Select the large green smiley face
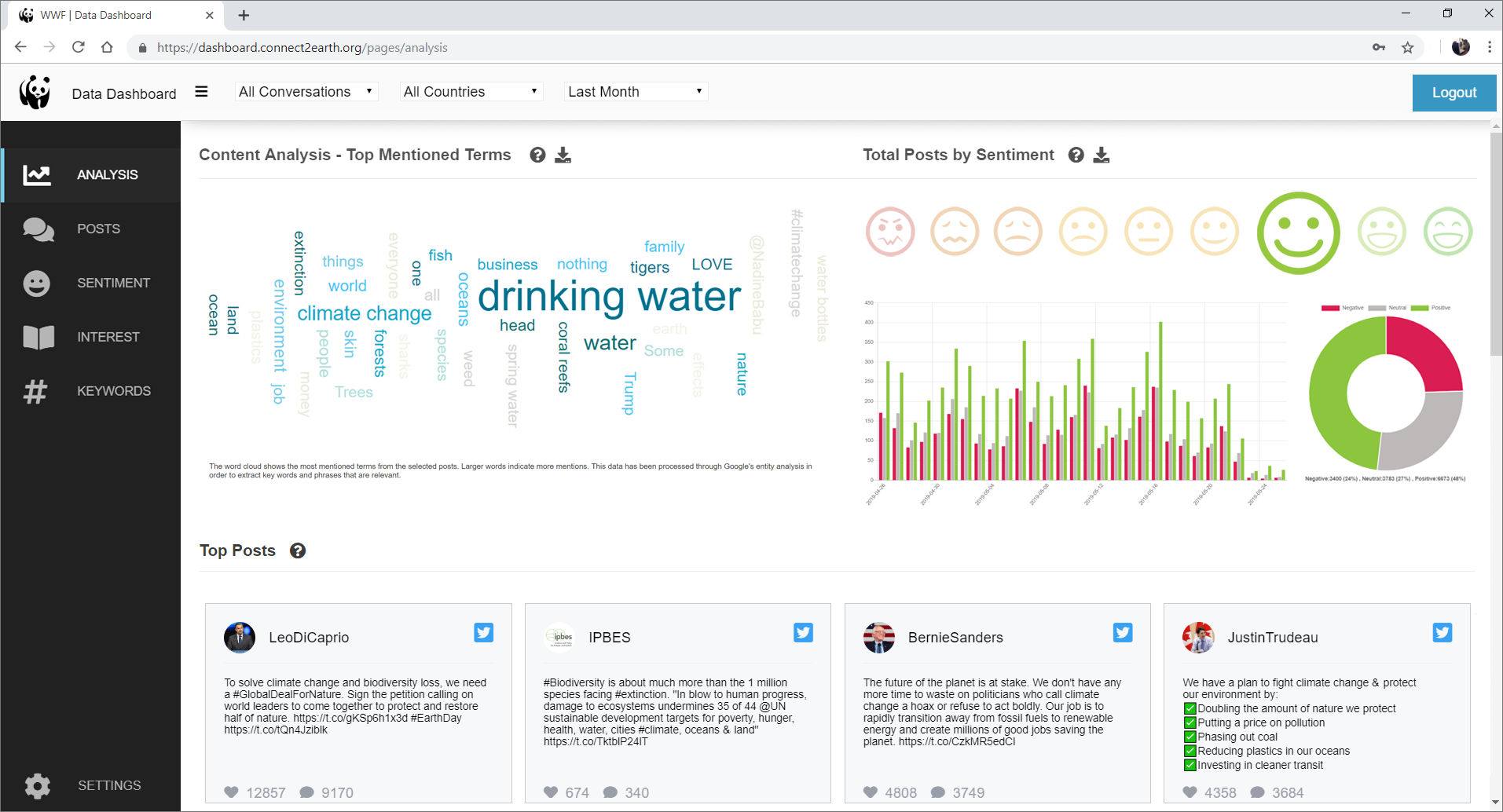 [1298, 232]
